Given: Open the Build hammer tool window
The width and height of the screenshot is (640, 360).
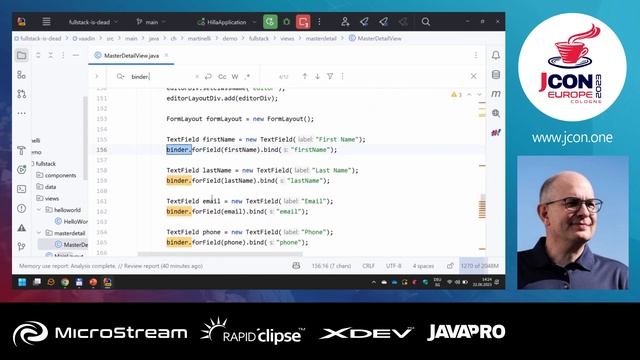Looking at the screenshot, I should click(22, 150).
